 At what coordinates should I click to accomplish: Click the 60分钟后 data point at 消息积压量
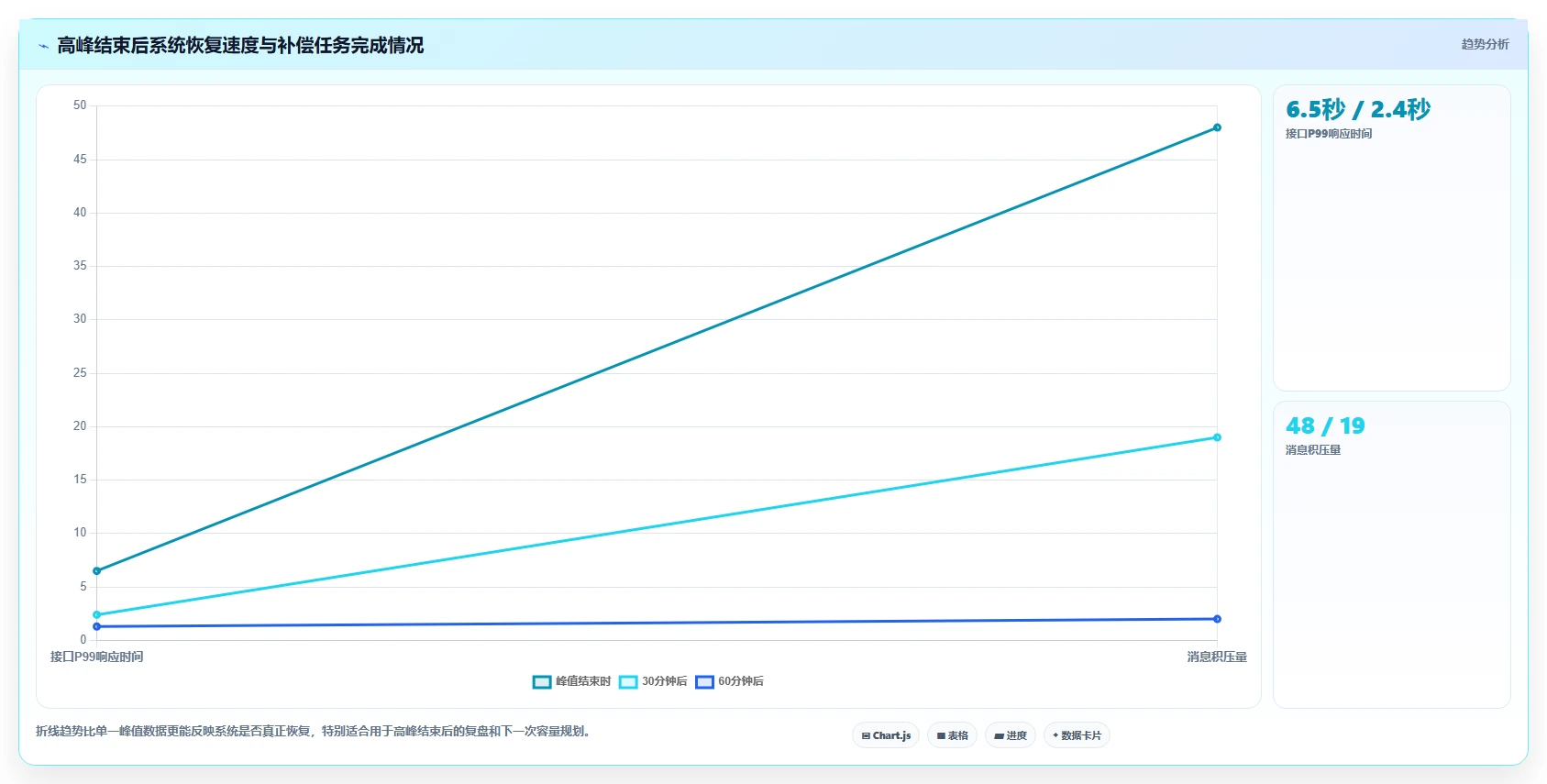click(x=1217, y=619)
